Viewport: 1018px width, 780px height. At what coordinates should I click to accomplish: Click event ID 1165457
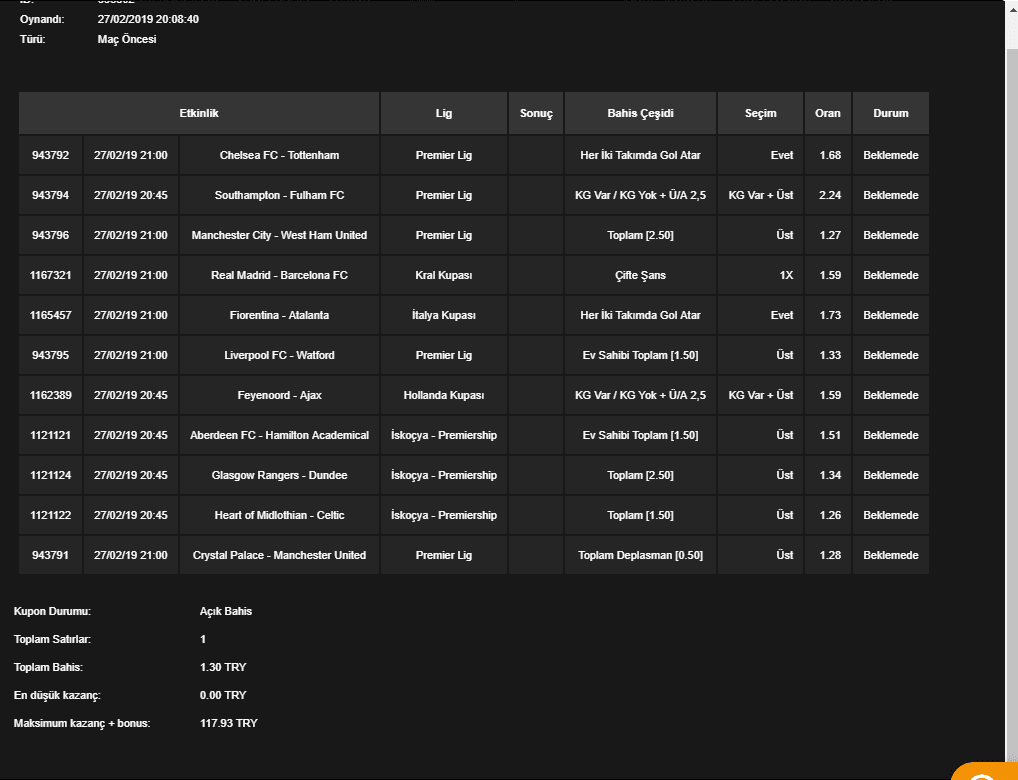[x=51, y=315]
